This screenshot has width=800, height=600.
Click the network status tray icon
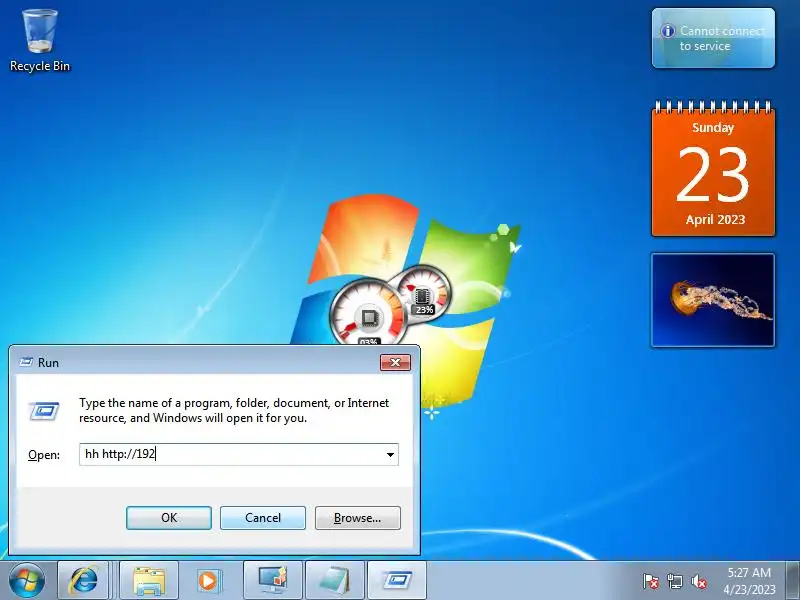pos(675,581)
